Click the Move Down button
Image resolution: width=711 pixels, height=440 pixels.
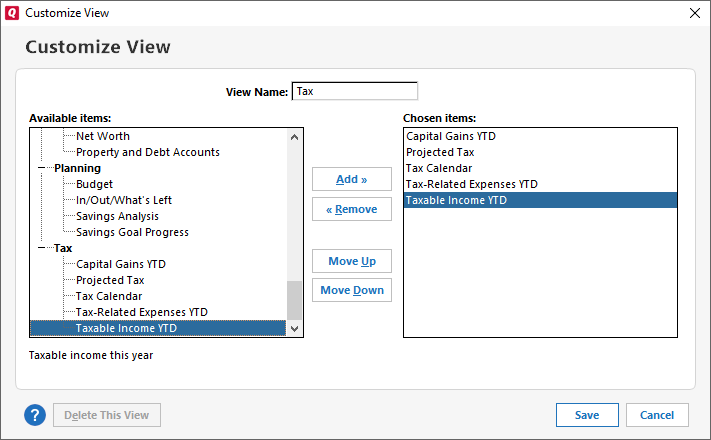click(351, 291)
